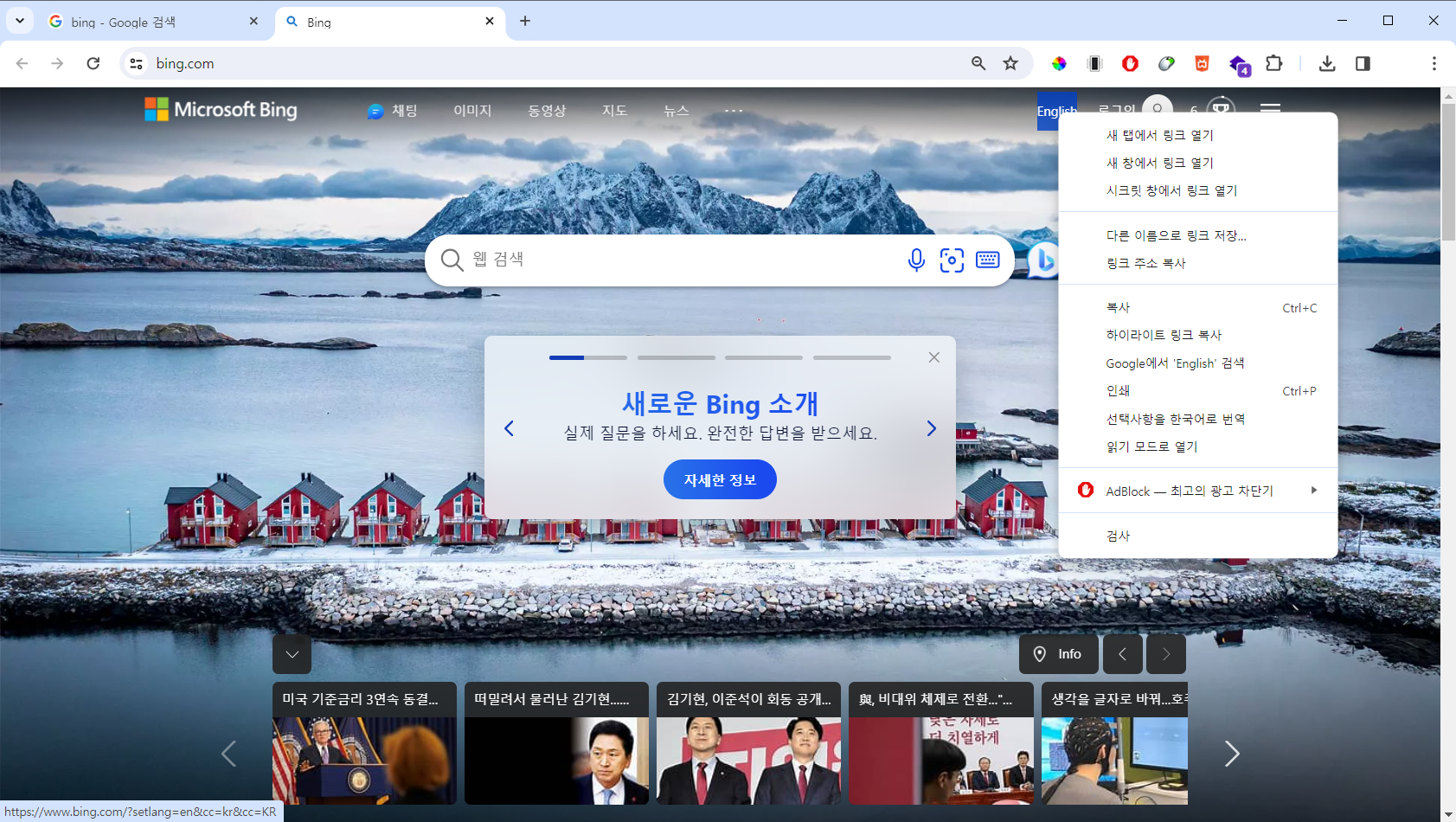Collapse the news carousel with chevron button
This screenshot has height=822, width=1456.
click(292, 654)
